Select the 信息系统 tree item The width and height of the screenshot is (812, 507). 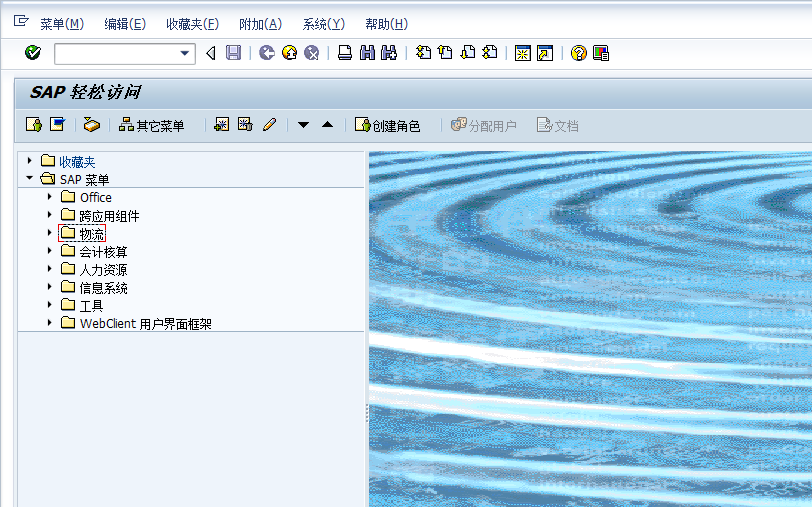pos(103,287)
